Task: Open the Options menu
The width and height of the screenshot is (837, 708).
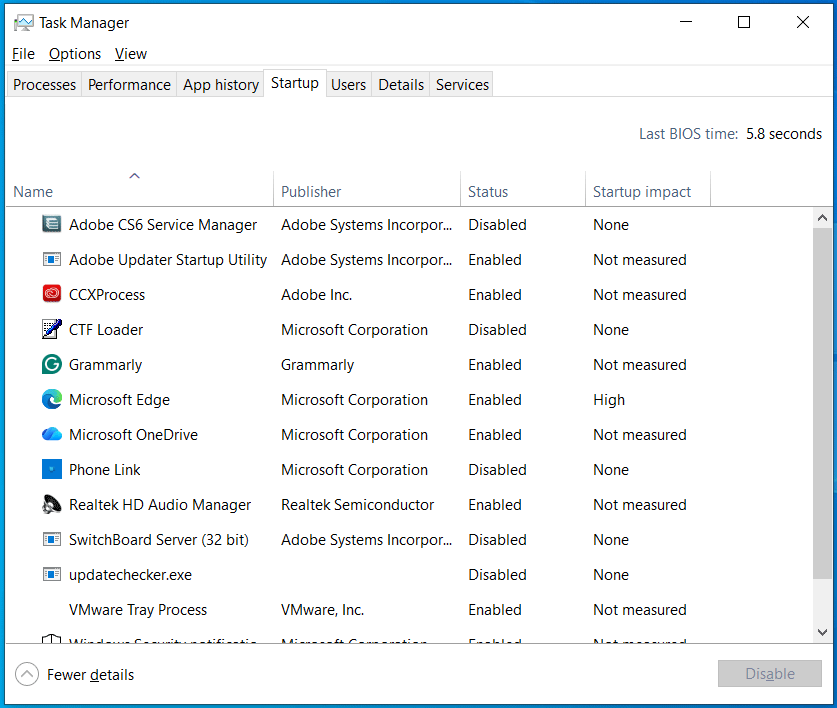Action: pos(74,53)
